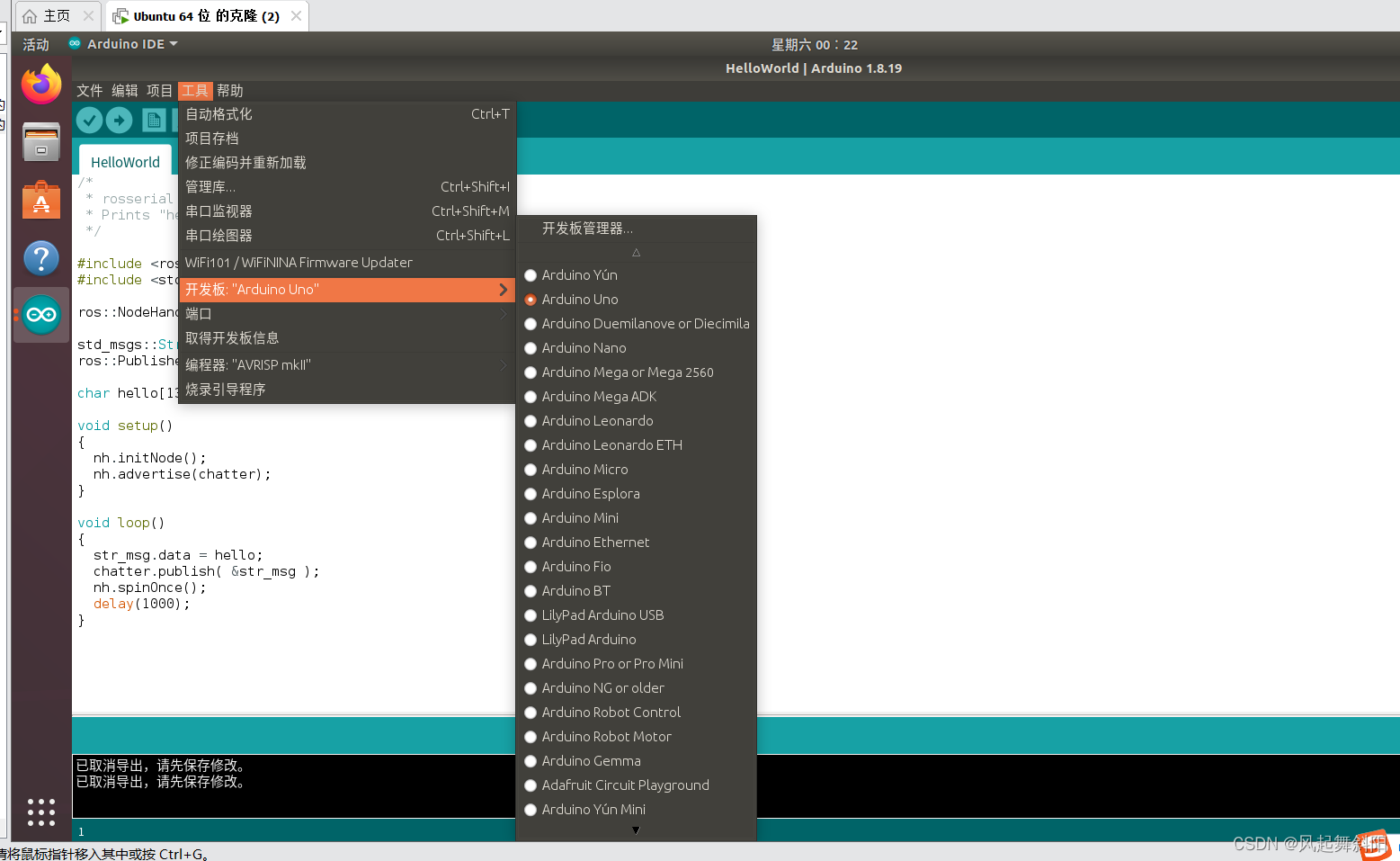Select Arduino NG or older
This screenshot has width=1400, height=861.
tap(637, 688)
